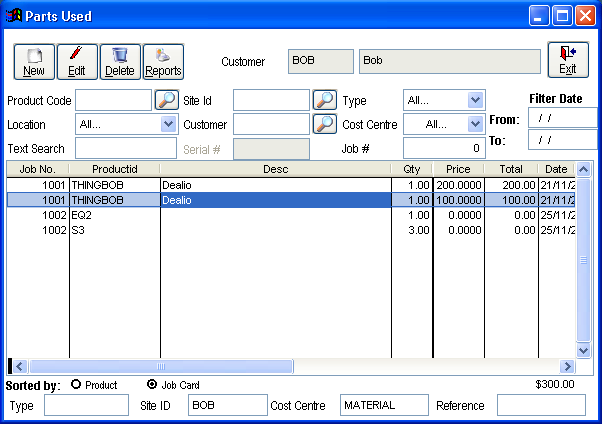602x424 pixels.
Task: Select the Job Card sort option
Action: click(152, 385)
